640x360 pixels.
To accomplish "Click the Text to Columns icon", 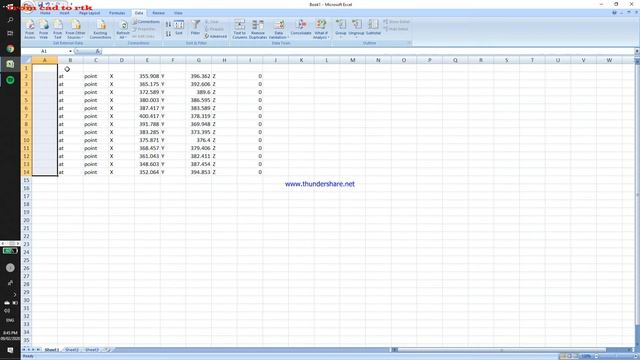I will [240, 29].
